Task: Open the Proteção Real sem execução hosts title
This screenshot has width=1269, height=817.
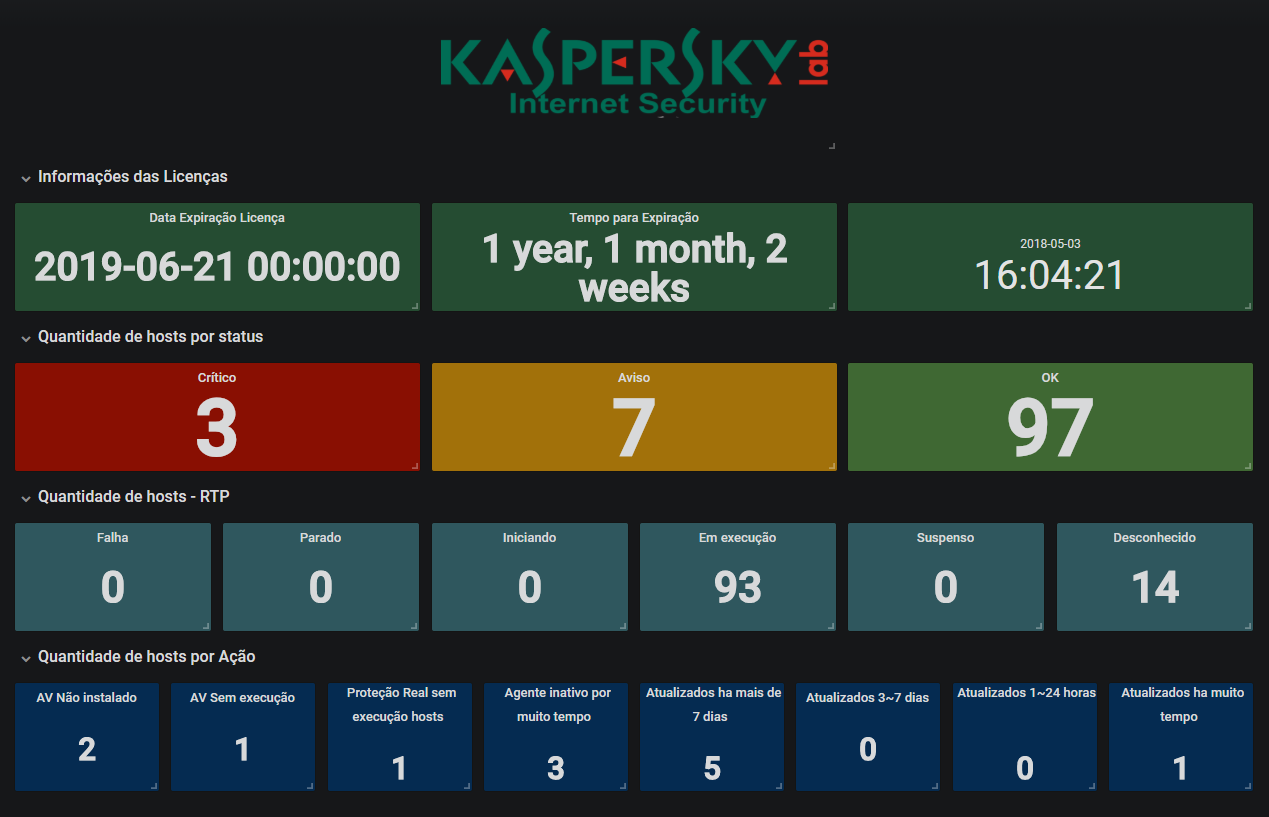Action: (x=399, y=704)
